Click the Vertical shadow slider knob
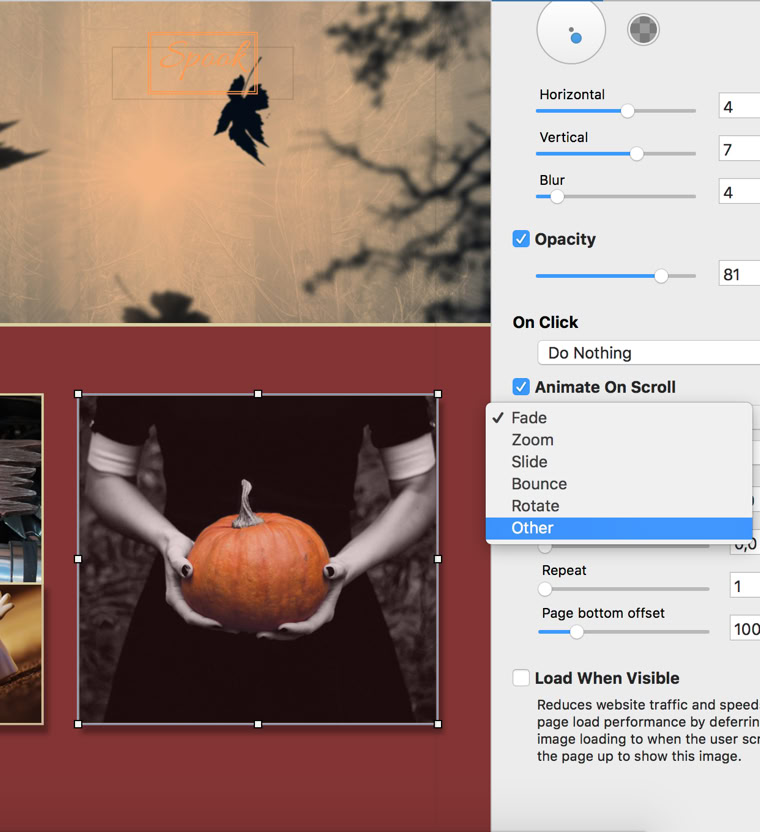Screen dimensions: 760x832 point(636,154)
